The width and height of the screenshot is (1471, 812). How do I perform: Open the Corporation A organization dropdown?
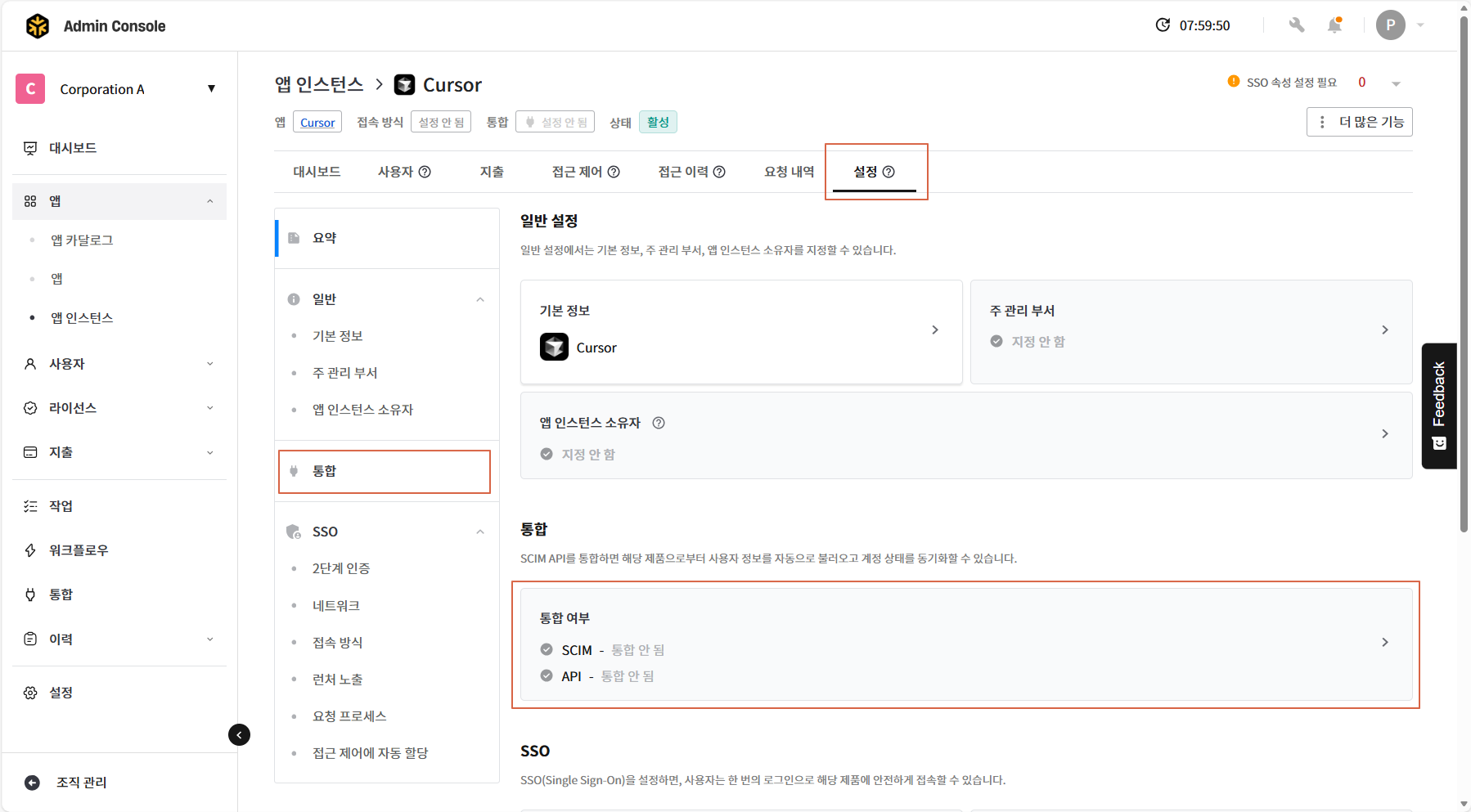211,88
